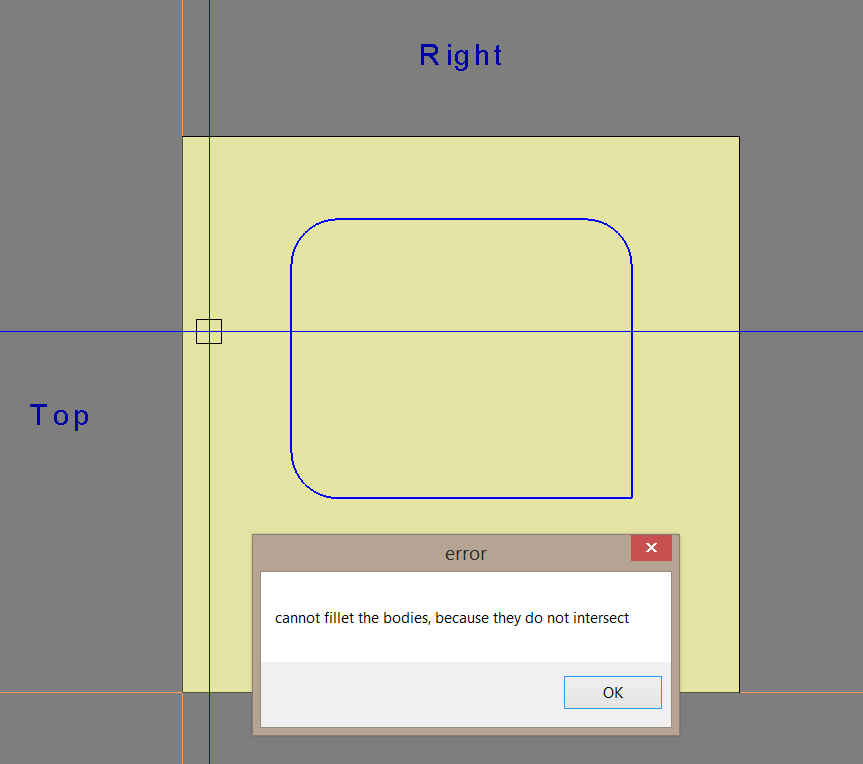Click the orange horizontal line at bottom left
The image size is (863, 764).
coord(90,692)
